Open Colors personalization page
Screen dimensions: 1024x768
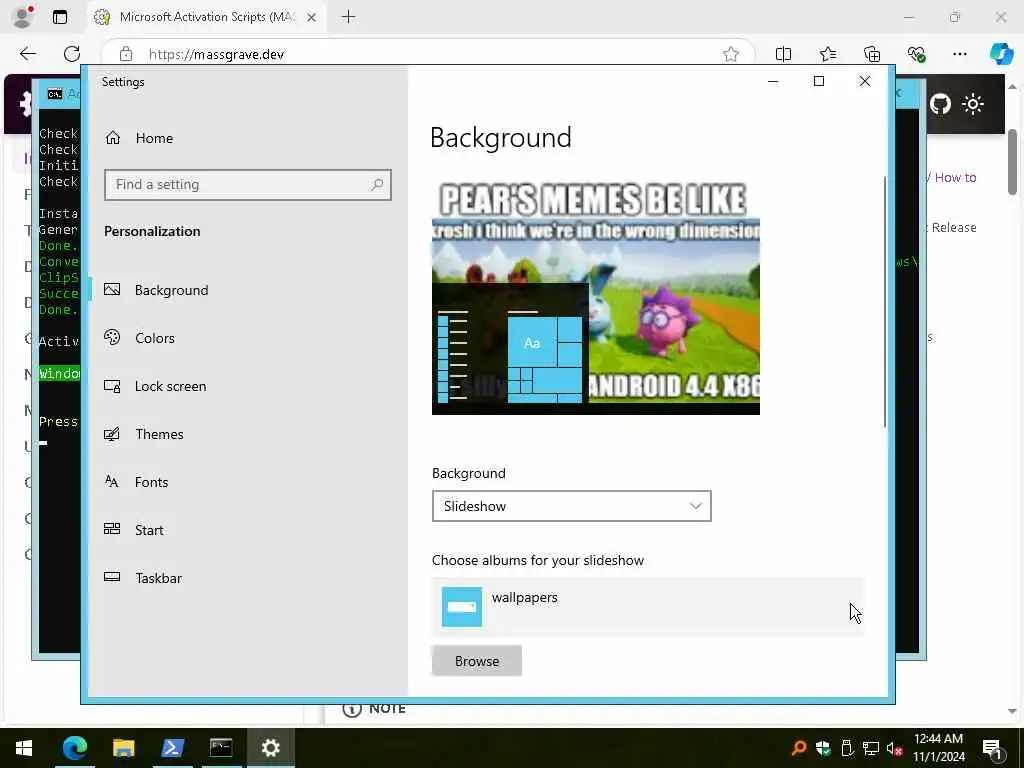(140, 338)
